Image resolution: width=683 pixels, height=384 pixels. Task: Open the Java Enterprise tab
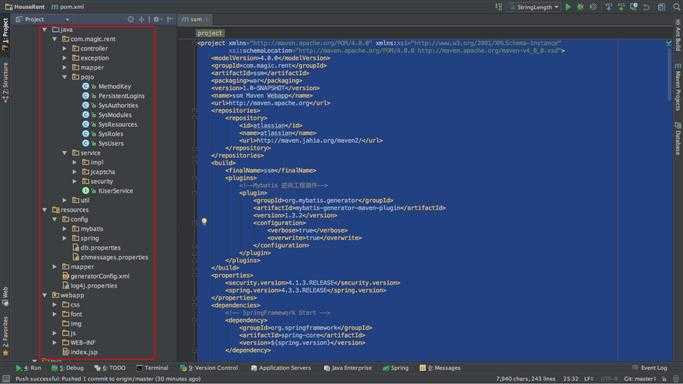[348, 368]
